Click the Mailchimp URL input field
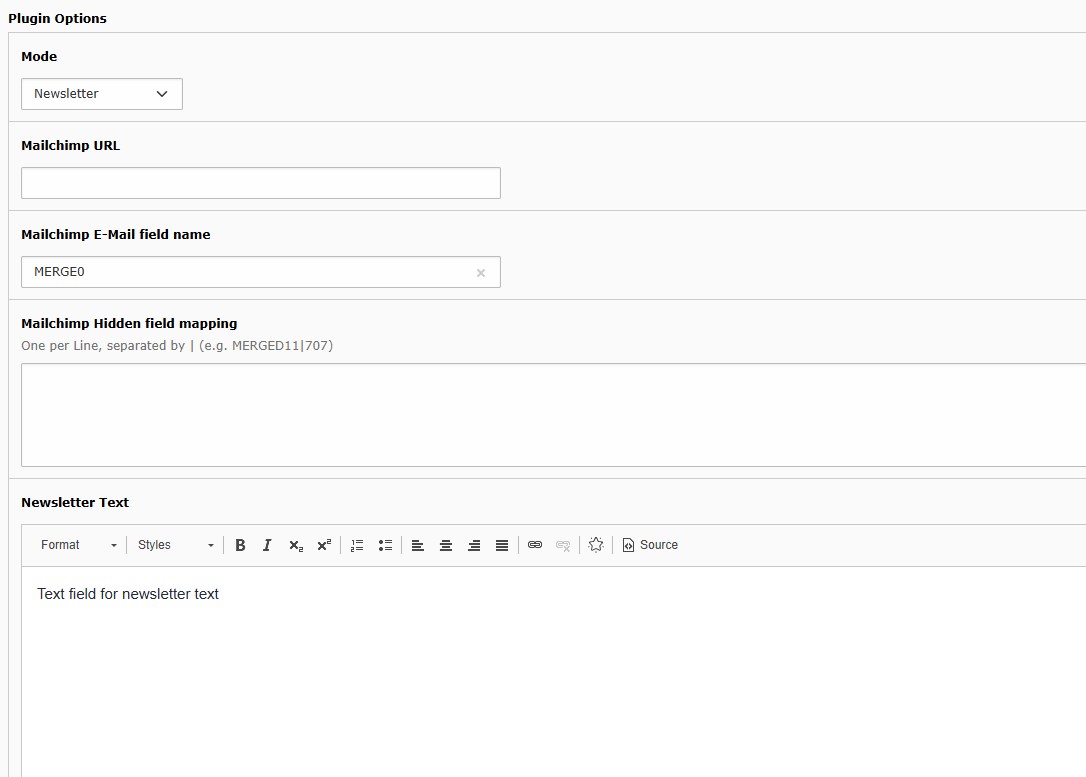The width and height of the screenshot is (1086, 777). (x=260, y=183)
